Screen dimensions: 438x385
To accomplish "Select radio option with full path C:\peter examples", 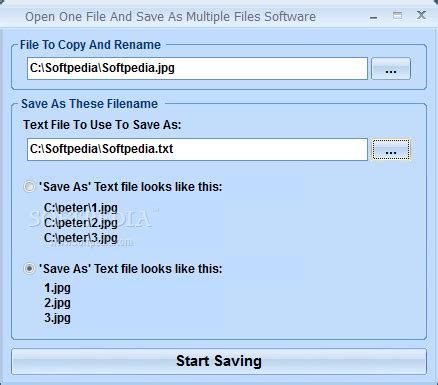I will click(29, 186).
